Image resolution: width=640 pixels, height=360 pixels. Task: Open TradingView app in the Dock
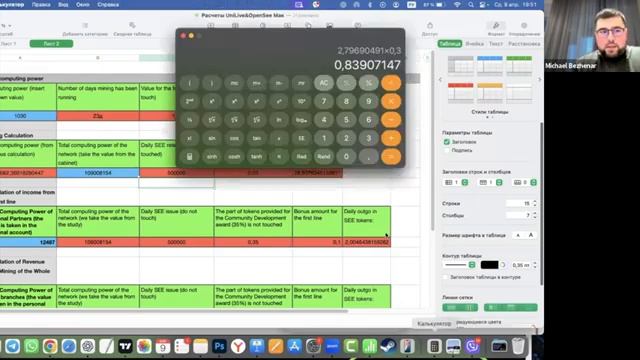click(125, 347)
